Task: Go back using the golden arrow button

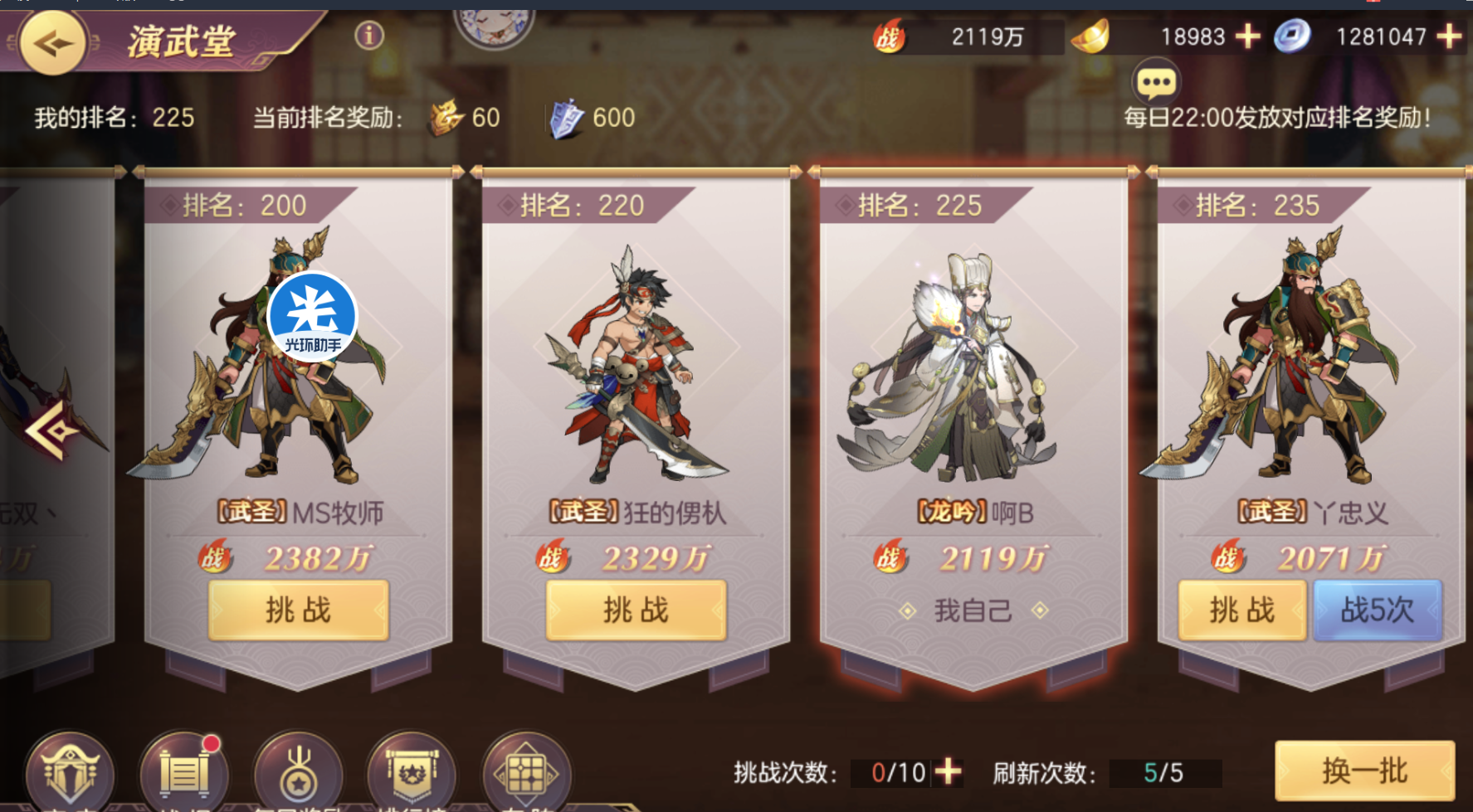Action: point(53,42)
